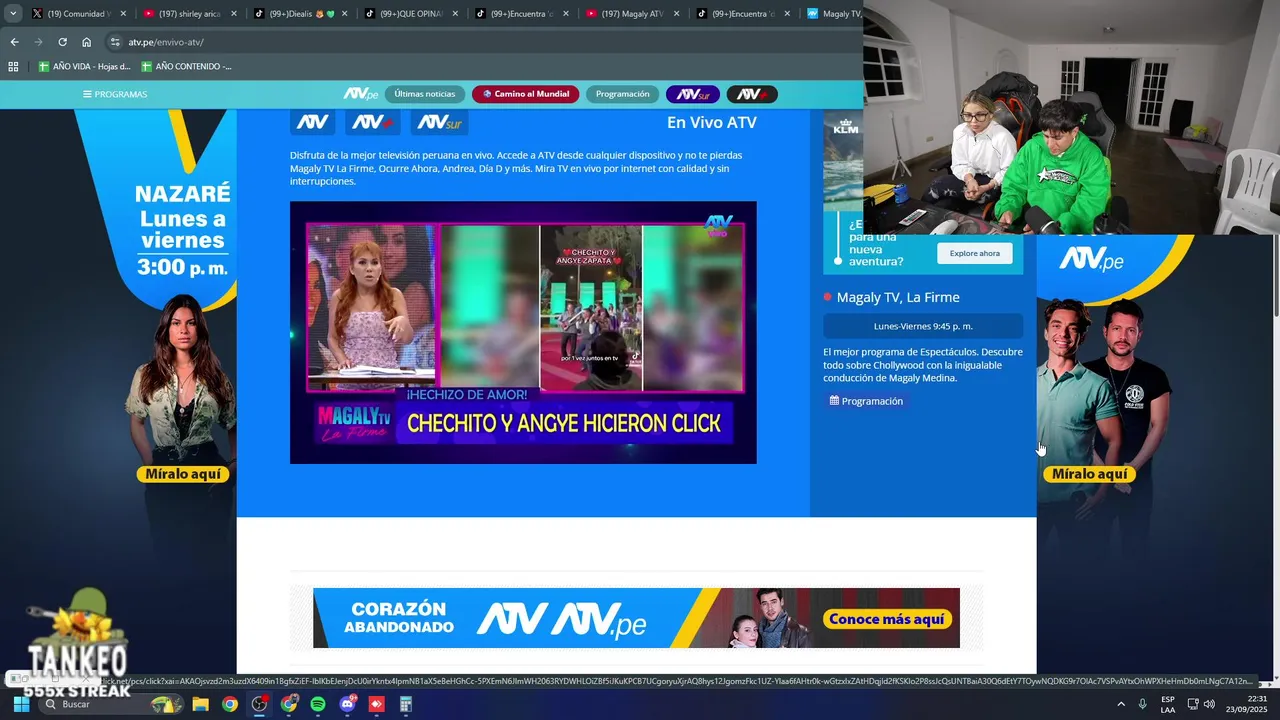
Task: Reload the atv.pe page
Action: click(x=62, y=42)
